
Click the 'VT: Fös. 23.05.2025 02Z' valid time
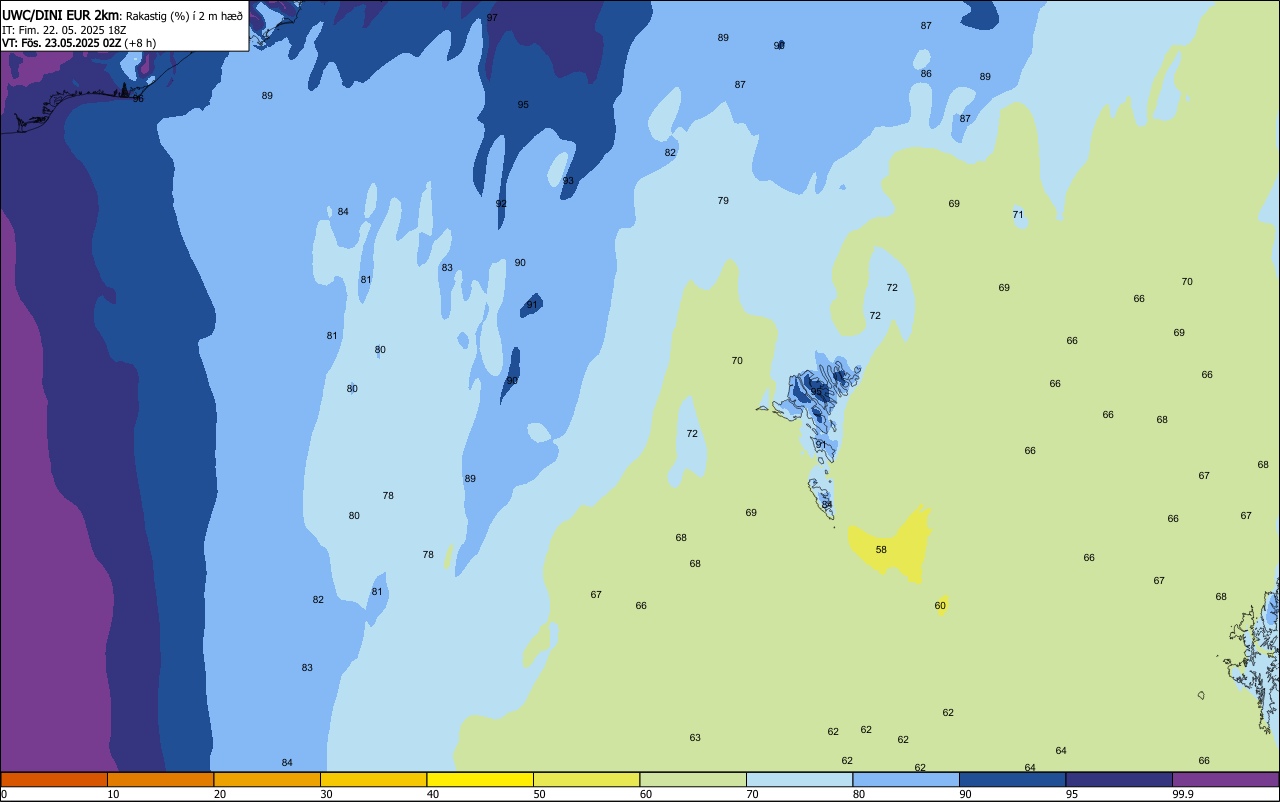click(61, 43)
